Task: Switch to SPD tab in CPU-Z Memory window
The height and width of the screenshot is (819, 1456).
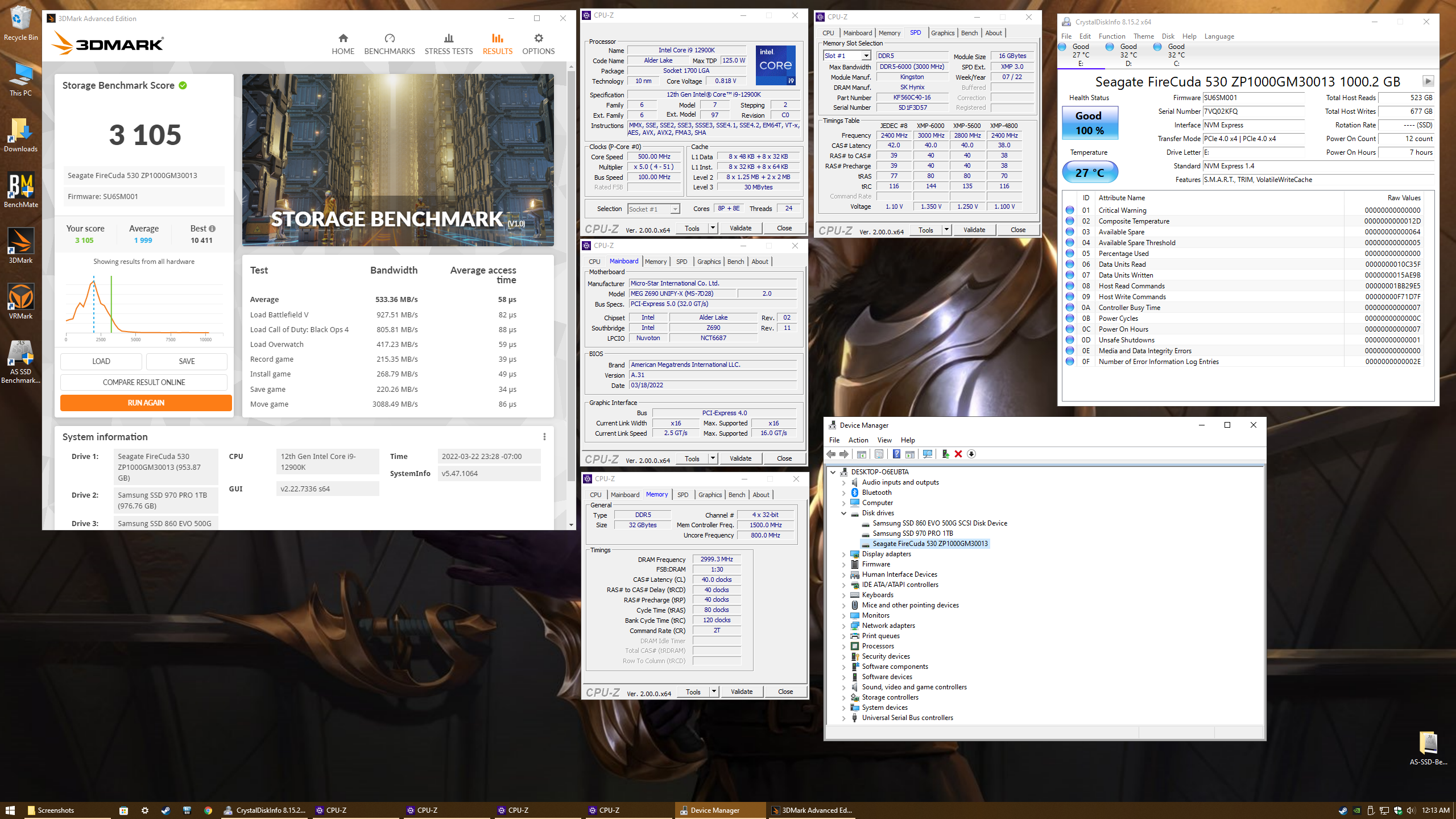Action: pyautogui.click(x=682, y=495)
